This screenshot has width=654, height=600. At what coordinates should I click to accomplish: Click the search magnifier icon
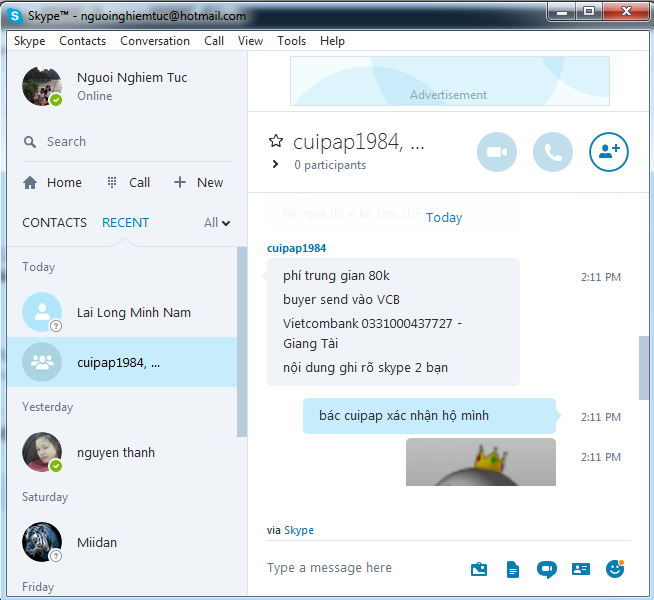(x=30, y=142)
